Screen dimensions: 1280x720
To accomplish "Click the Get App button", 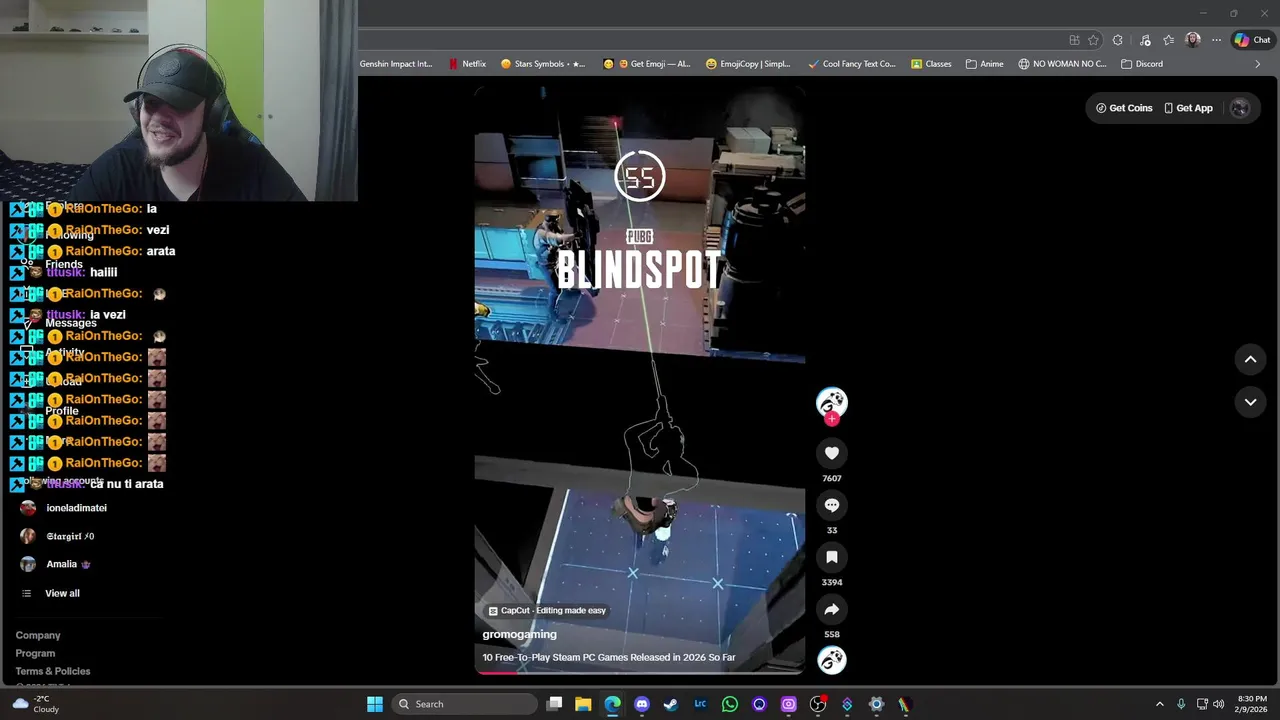I will pyautogui.click(x=1188, y=108).
